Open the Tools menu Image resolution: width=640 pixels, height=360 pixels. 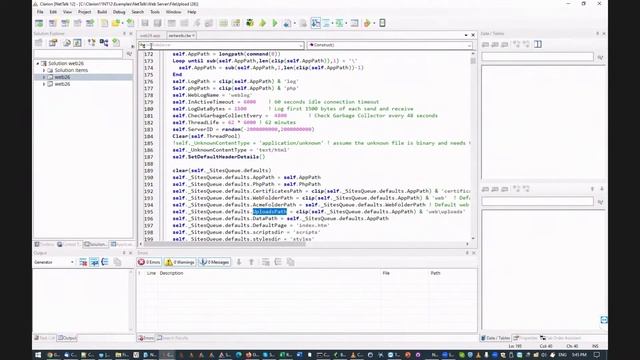[155, 12]
